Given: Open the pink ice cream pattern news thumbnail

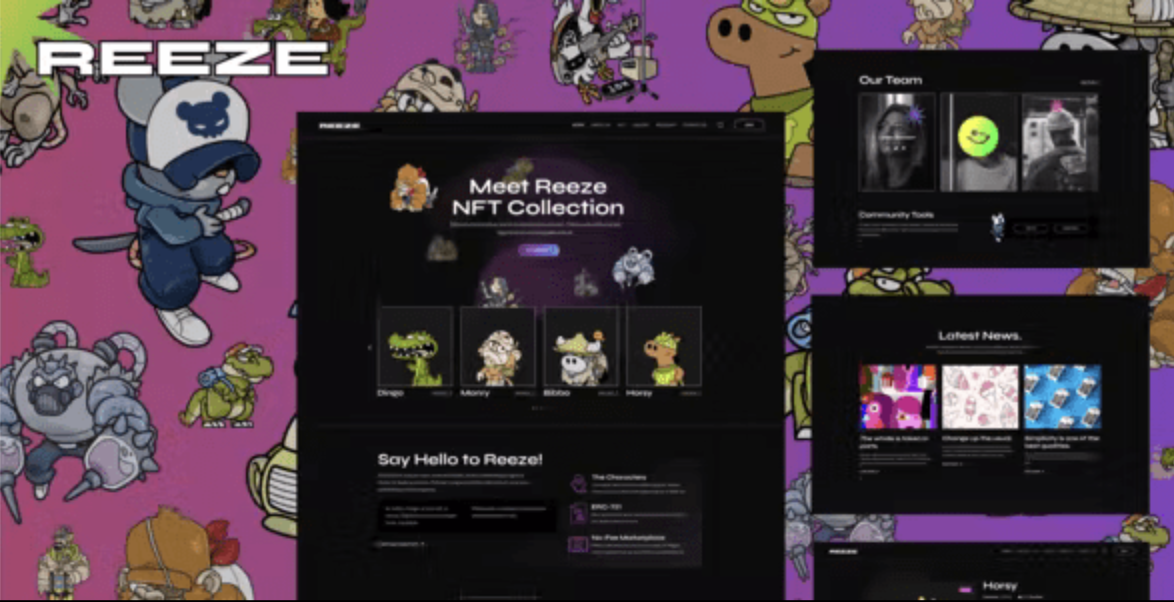Looking at the screenshot, I should coord(980,397).
